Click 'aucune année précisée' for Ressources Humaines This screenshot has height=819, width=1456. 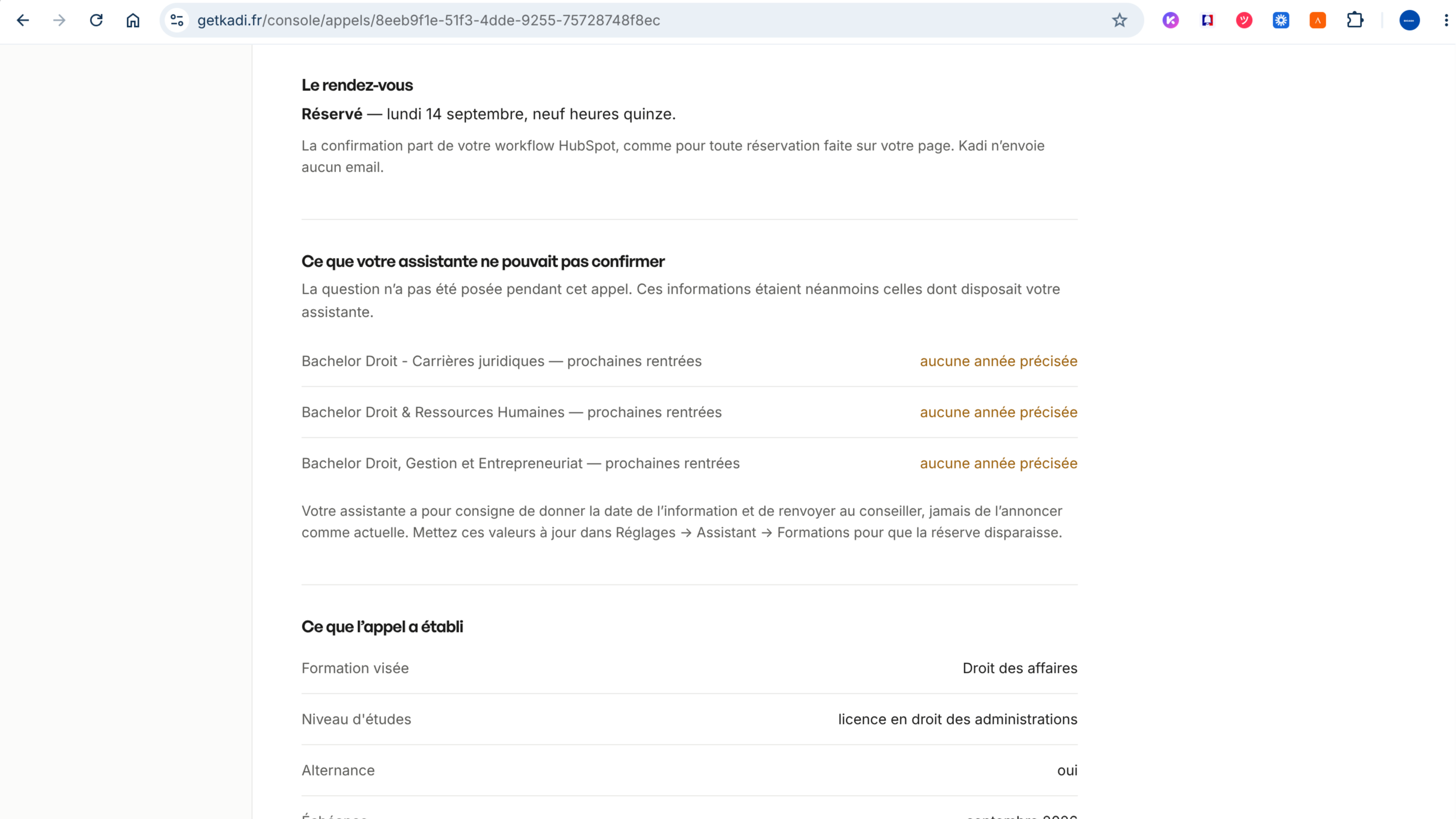click(x=999, y=412)
